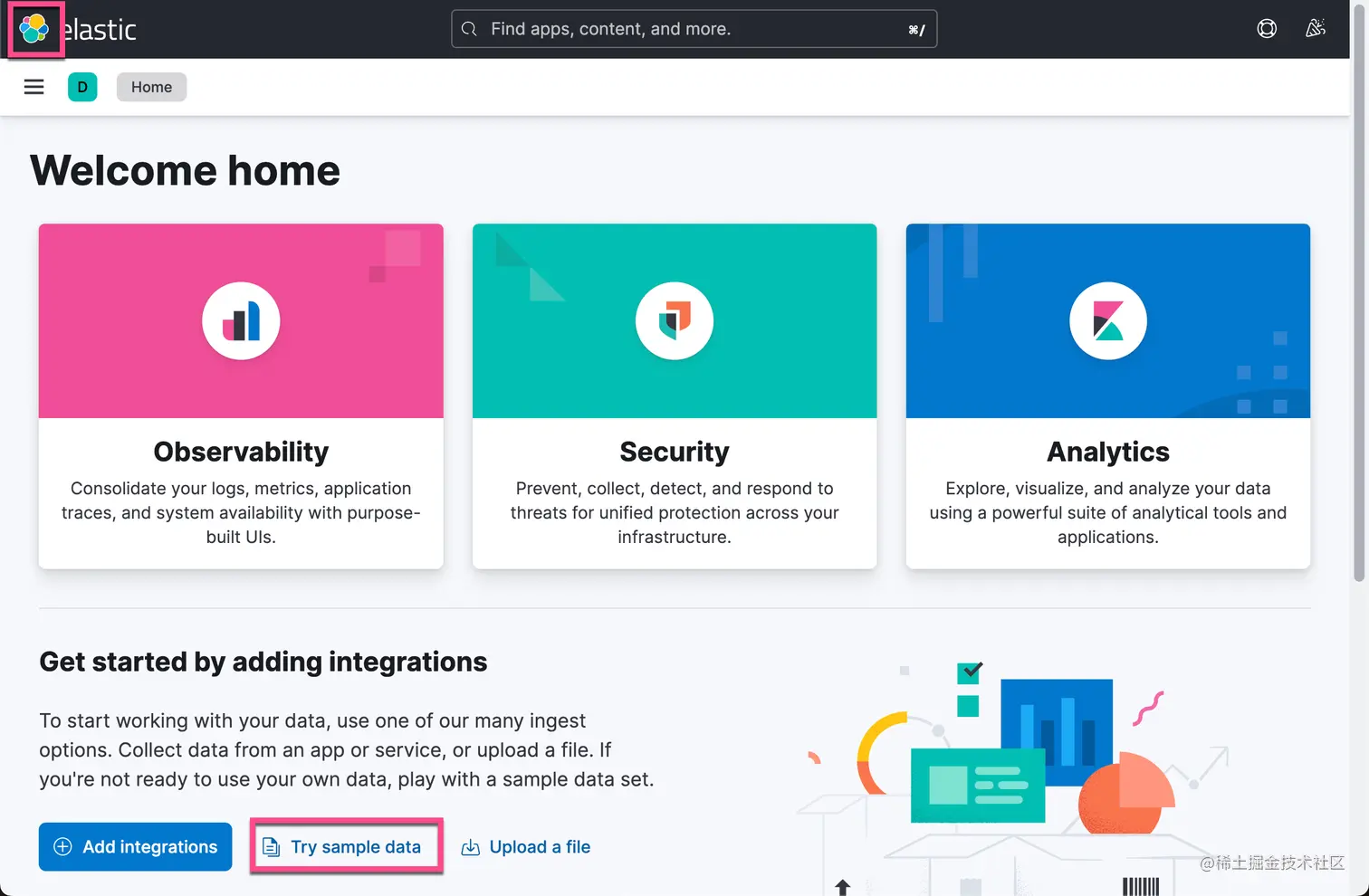Click the Observability pink card banner
Viewport: 1369px width, 896px height.
[241, 321]
